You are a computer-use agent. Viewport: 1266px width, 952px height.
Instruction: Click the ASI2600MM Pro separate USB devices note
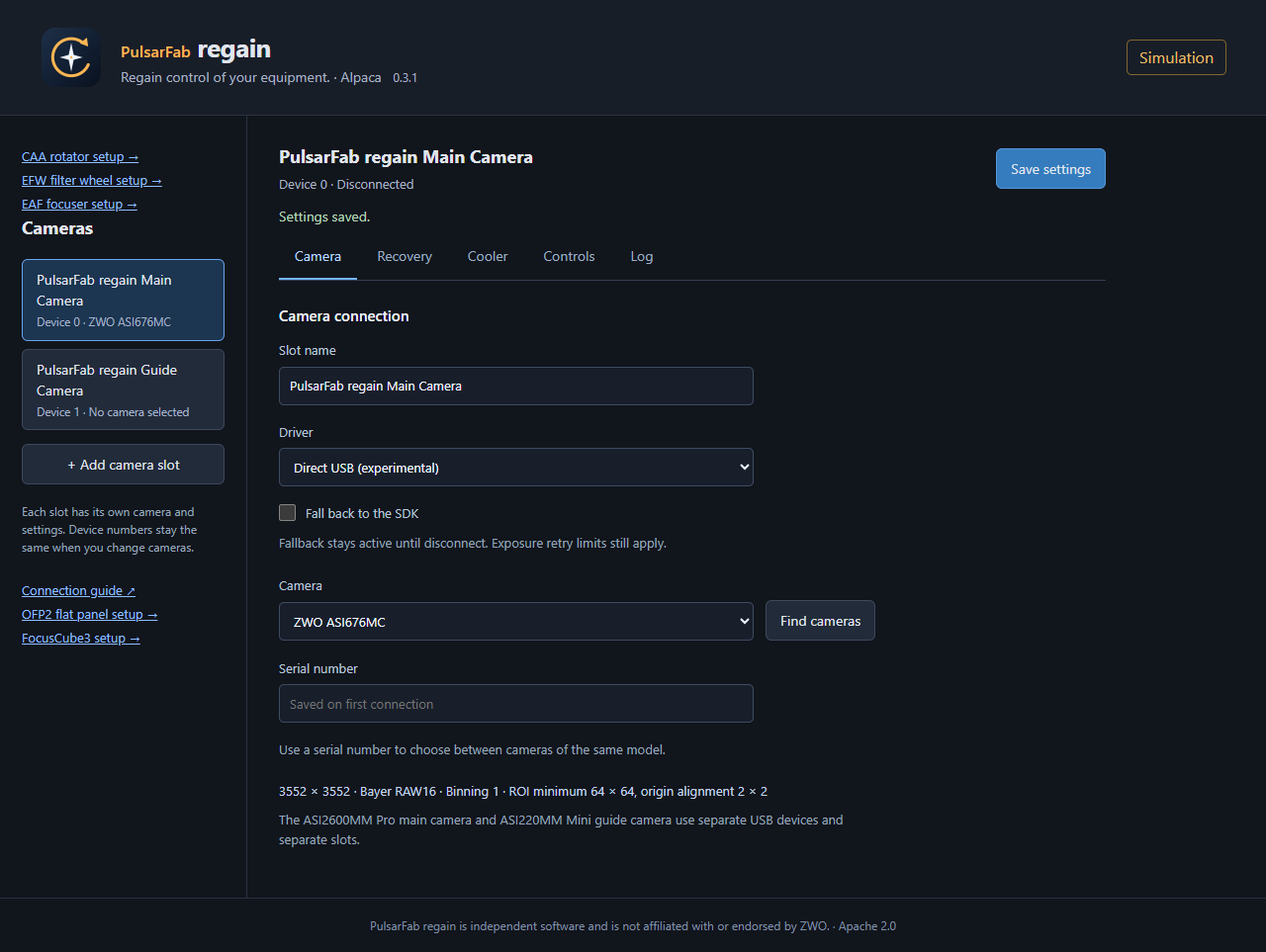click(561, 829)
